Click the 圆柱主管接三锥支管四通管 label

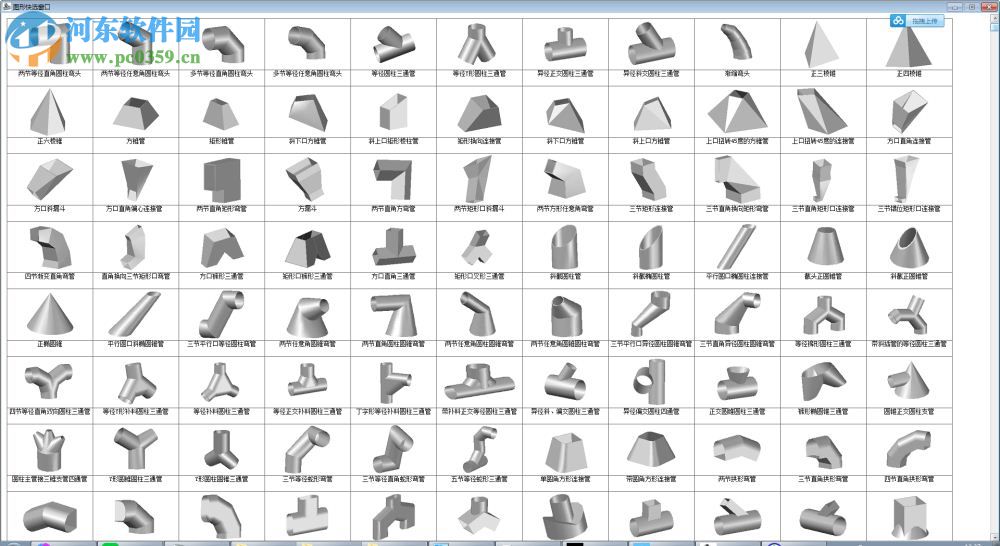(49, 479)
